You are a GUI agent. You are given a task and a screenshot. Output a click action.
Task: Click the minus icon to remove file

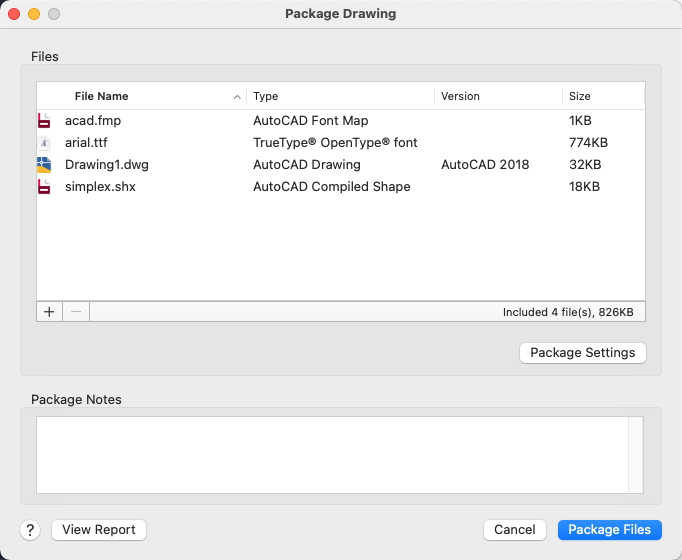point(76,312)
